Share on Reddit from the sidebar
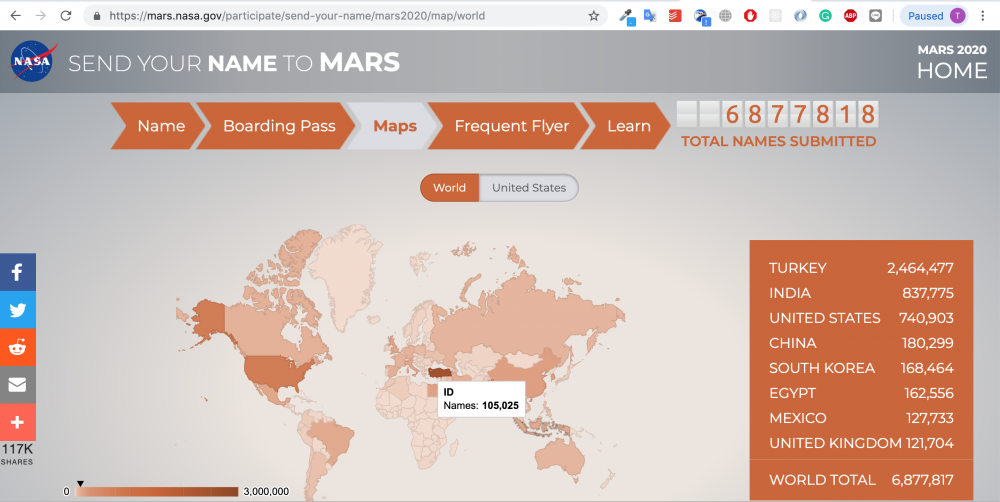The height and width of the screenshot is (502, 1000). (x=18, y=347)
